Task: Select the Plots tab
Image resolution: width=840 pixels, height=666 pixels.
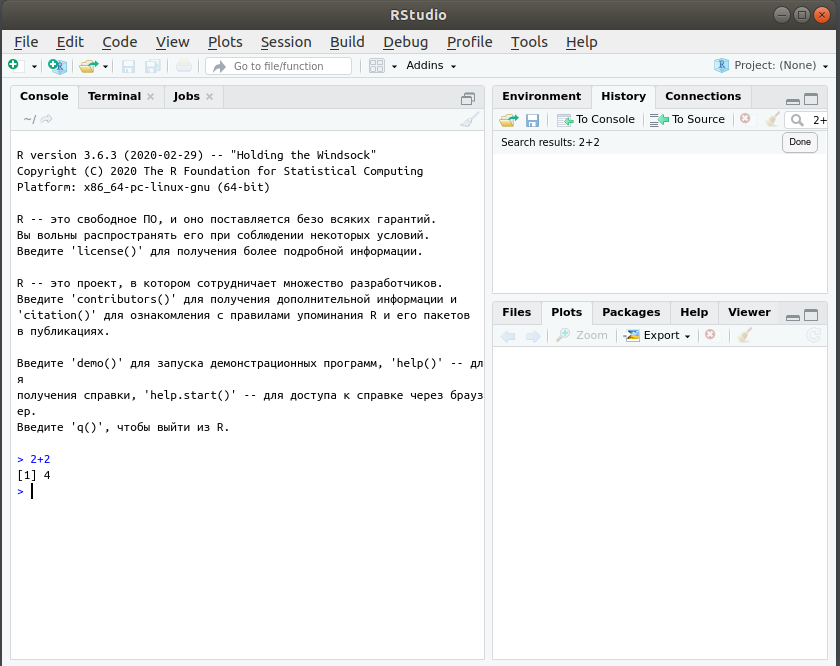Action: [x=566, y=312]
